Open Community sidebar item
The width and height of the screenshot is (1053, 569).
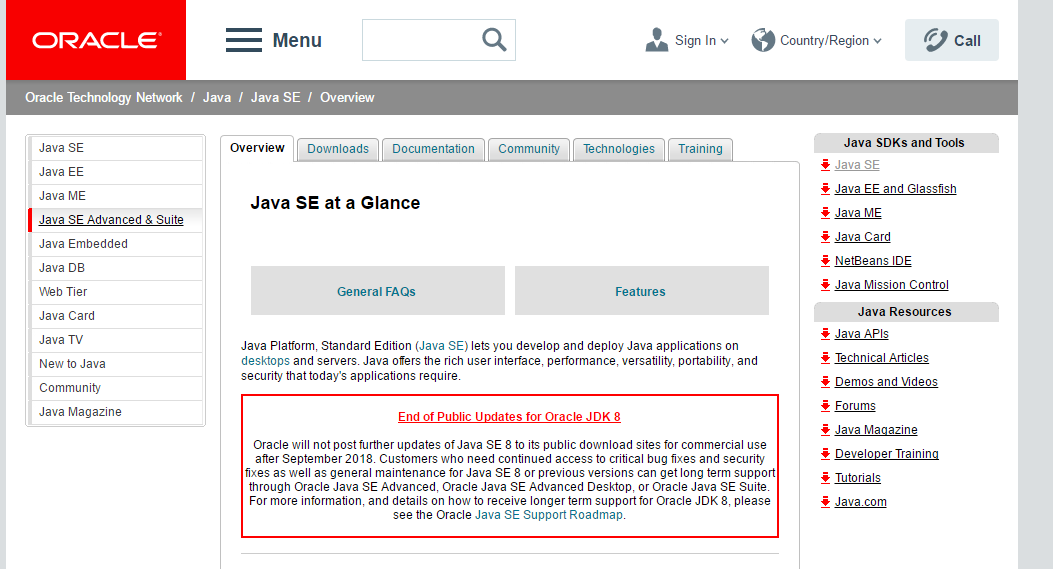point(116,388)
